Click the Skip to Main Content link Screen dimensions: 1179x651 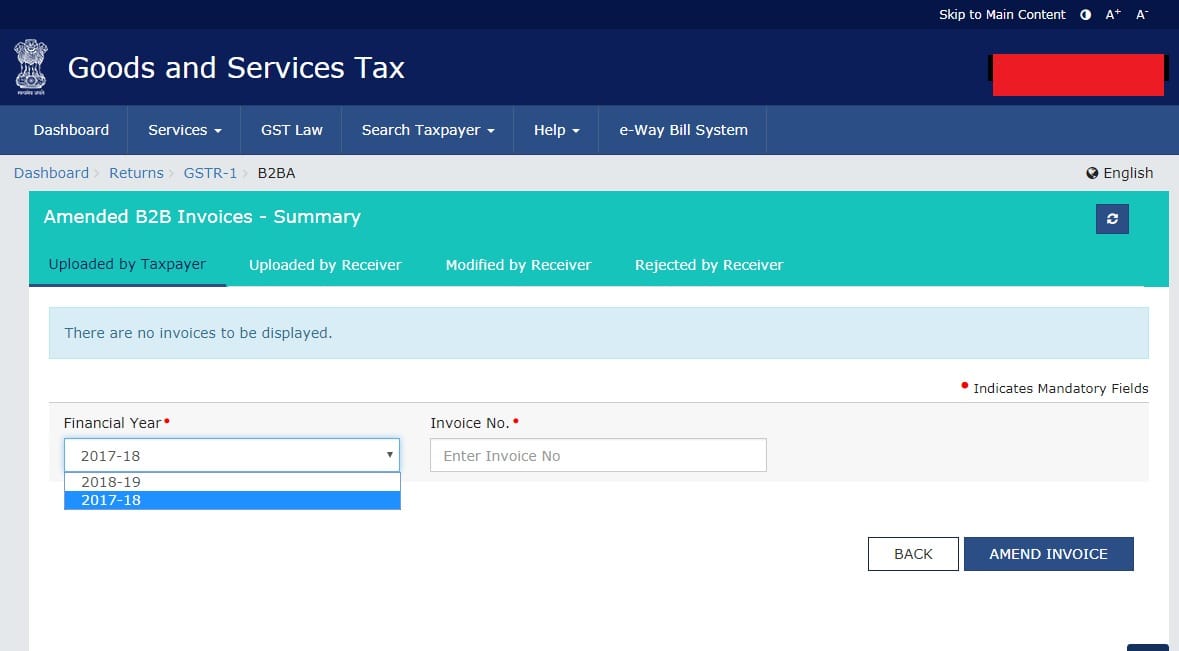coord(1002,14)
